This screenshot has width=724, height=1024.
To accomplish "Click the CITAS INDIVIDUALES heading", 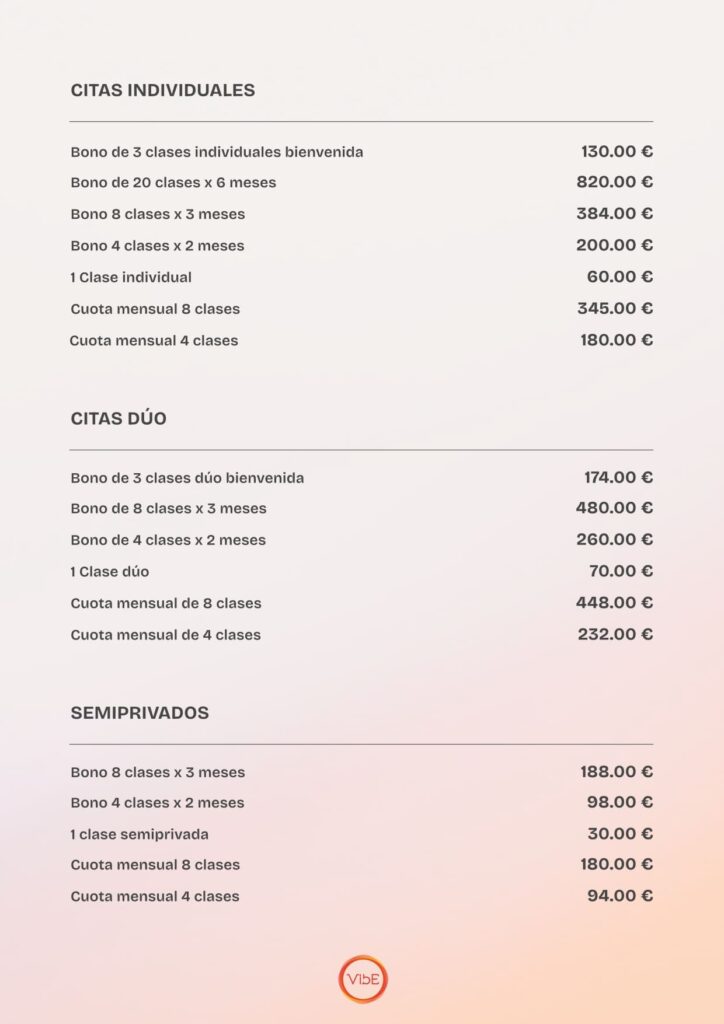I will (163, 90).
